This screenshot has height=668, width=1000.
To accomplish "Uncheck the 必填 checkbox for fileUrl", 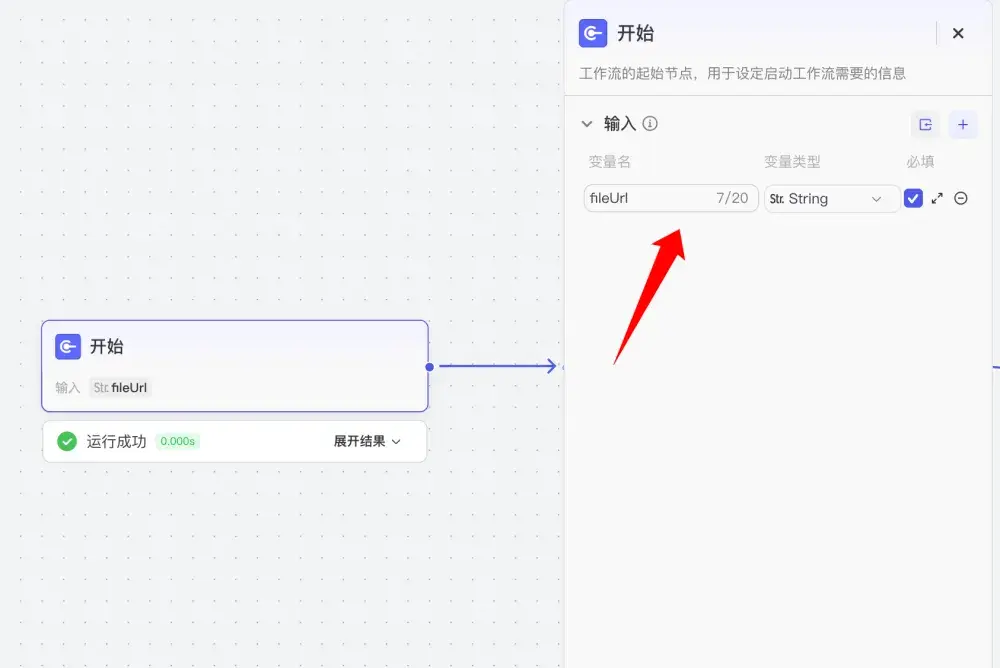I will 913,198.
